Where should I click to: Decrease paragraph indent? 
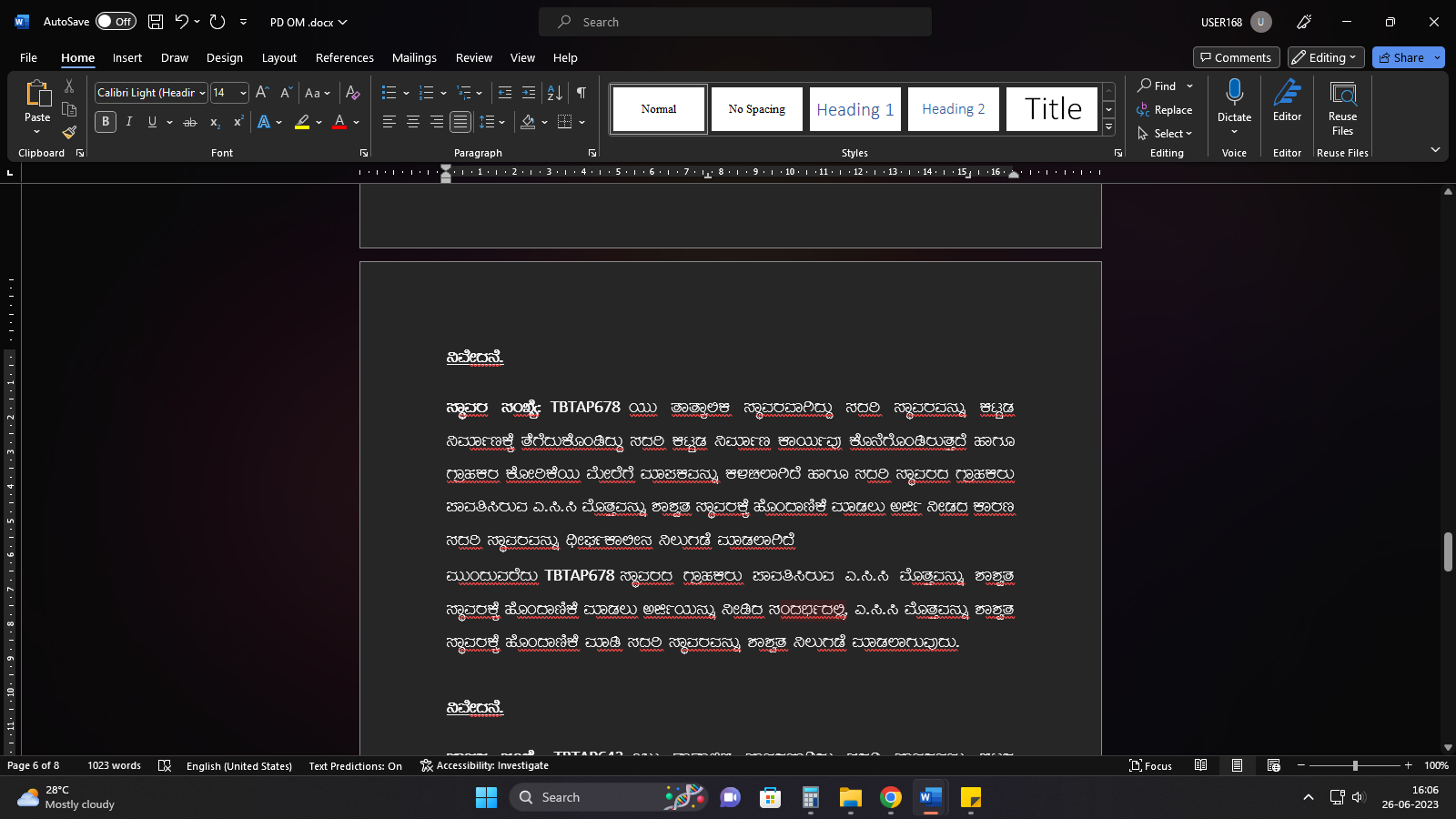click(x=505, y=93)
